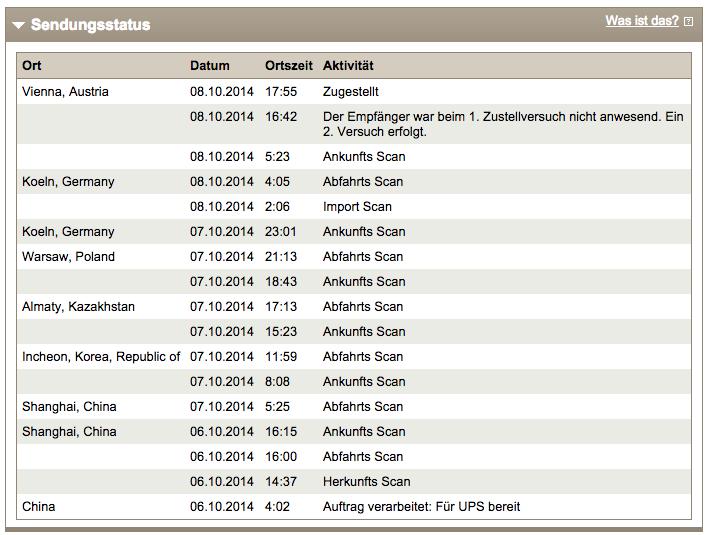Click Warsaw, Poland location cell

pos(68,257)
